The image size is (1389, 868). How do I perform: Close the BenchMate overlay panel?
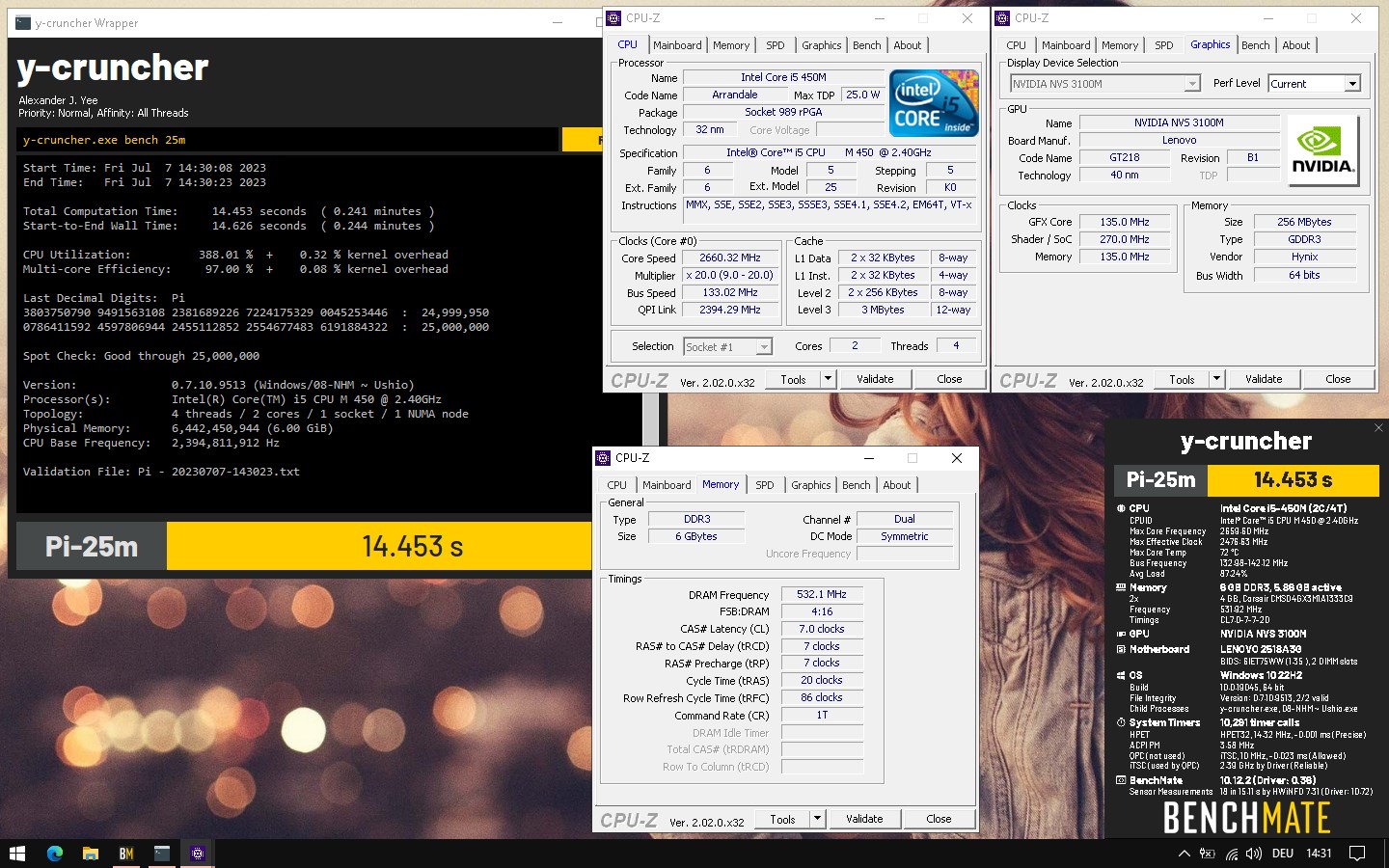tap(1378, 427)
